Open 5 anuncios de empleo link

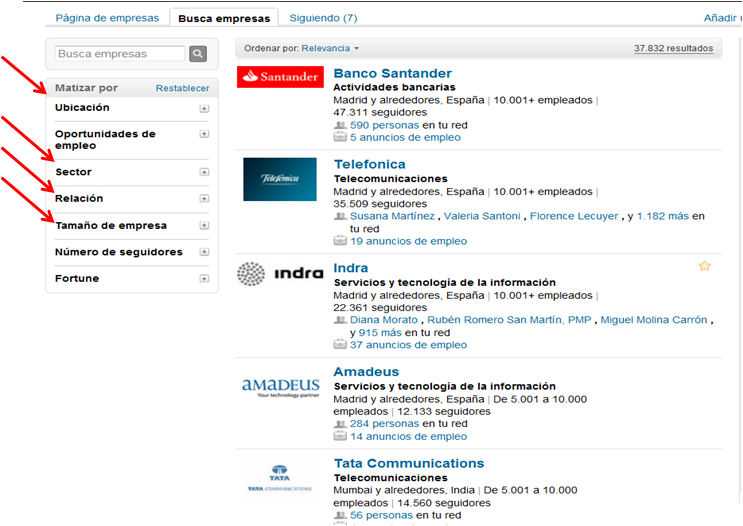tap(405, 137)
